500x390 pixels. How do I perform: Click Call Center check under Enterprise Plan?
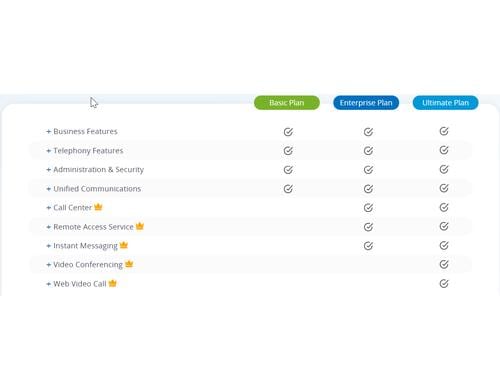click(x=368, y=208)
